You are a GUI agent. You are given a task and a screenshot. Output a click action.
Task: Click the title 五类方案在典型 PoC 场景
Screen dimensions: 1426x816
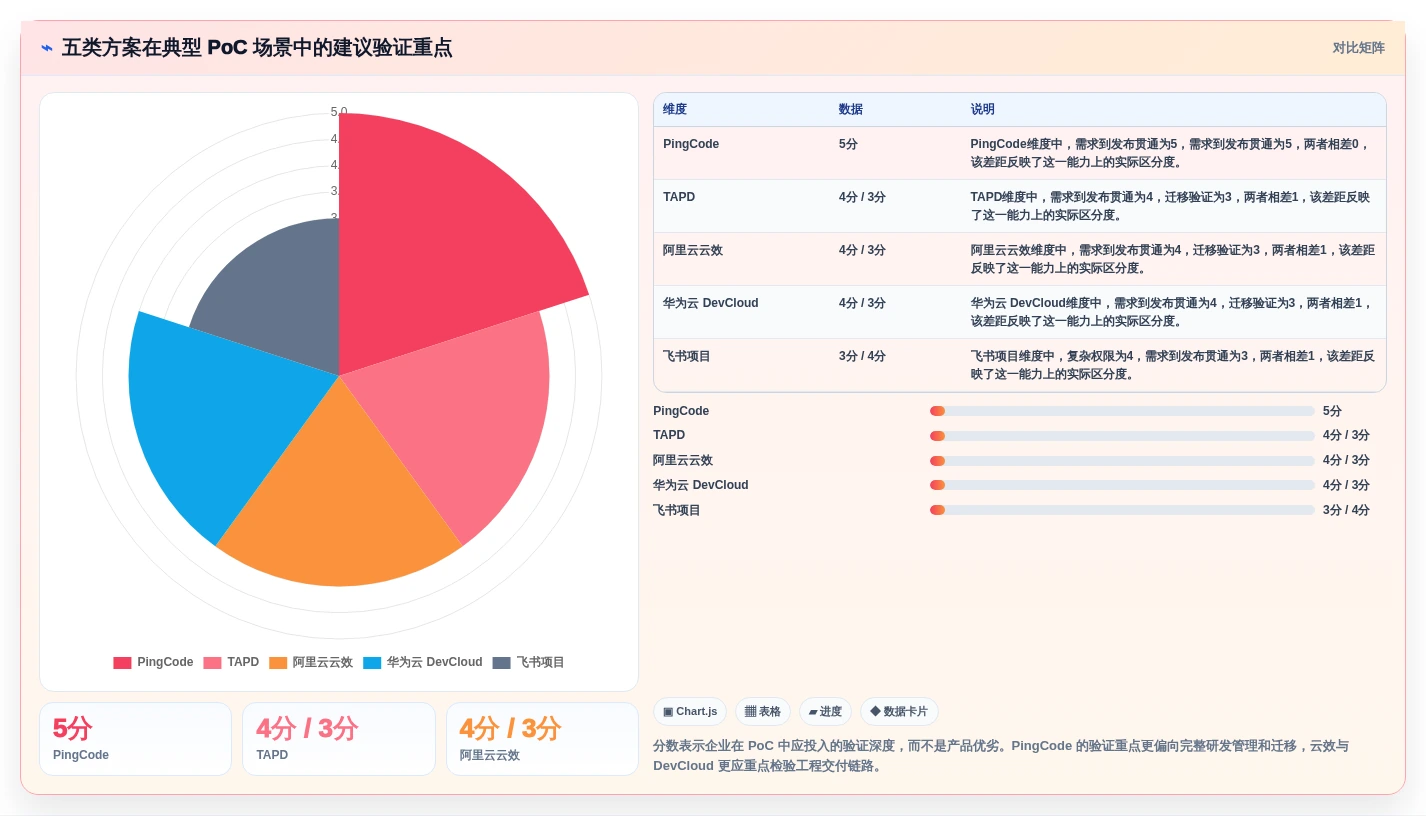pyautogui.click(x=257, y=48)
